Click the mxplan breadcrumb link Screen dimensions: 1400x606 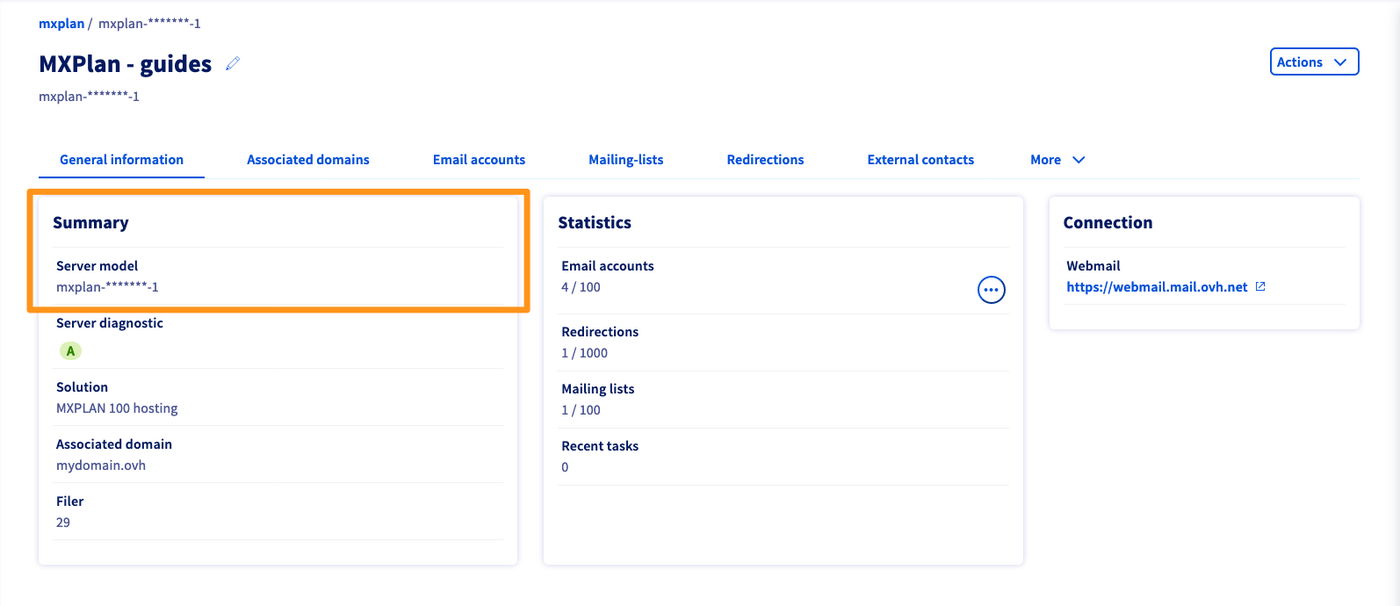click(x=61, y=23)
